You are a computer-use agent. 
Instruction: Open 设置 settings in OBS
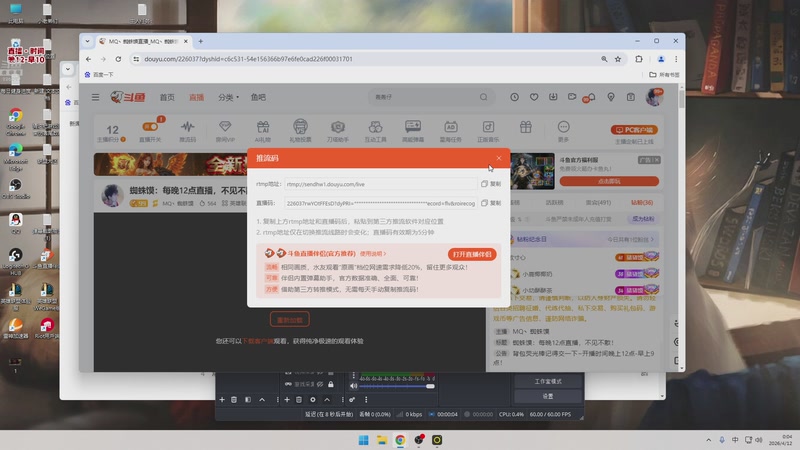548,396
